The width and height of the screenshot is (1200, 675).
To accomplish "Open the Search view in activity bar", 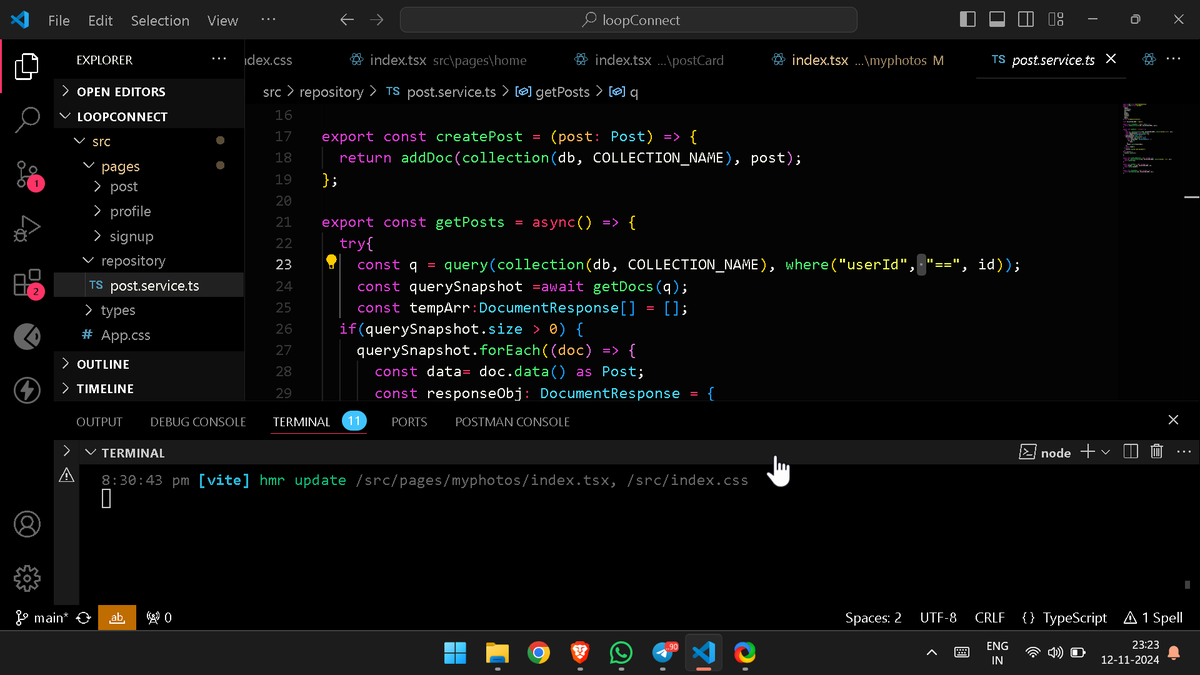I will tap(27, 120).
